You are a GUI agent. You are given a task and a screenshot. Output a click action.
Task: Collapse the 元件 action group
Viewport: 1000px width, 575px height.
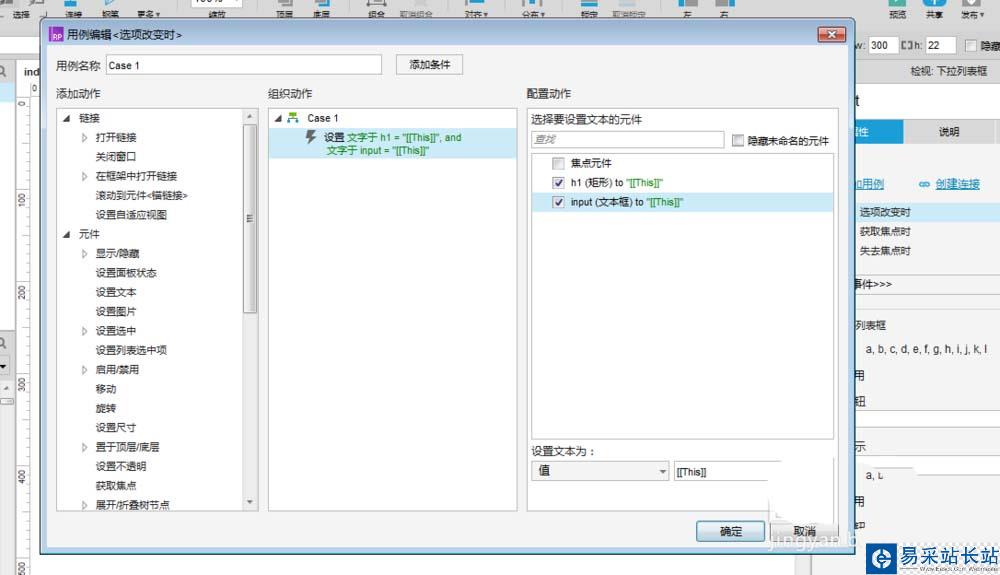click(66, 234)
